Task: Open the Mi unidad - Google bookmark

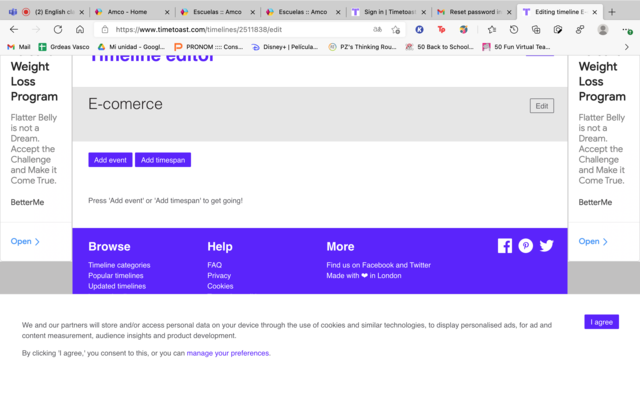Action: [131, 47]
